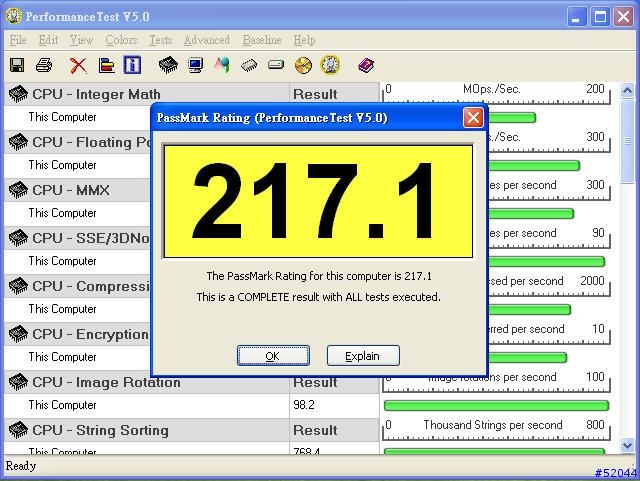Close the PassMark Rating dialog

pos(473,118)
